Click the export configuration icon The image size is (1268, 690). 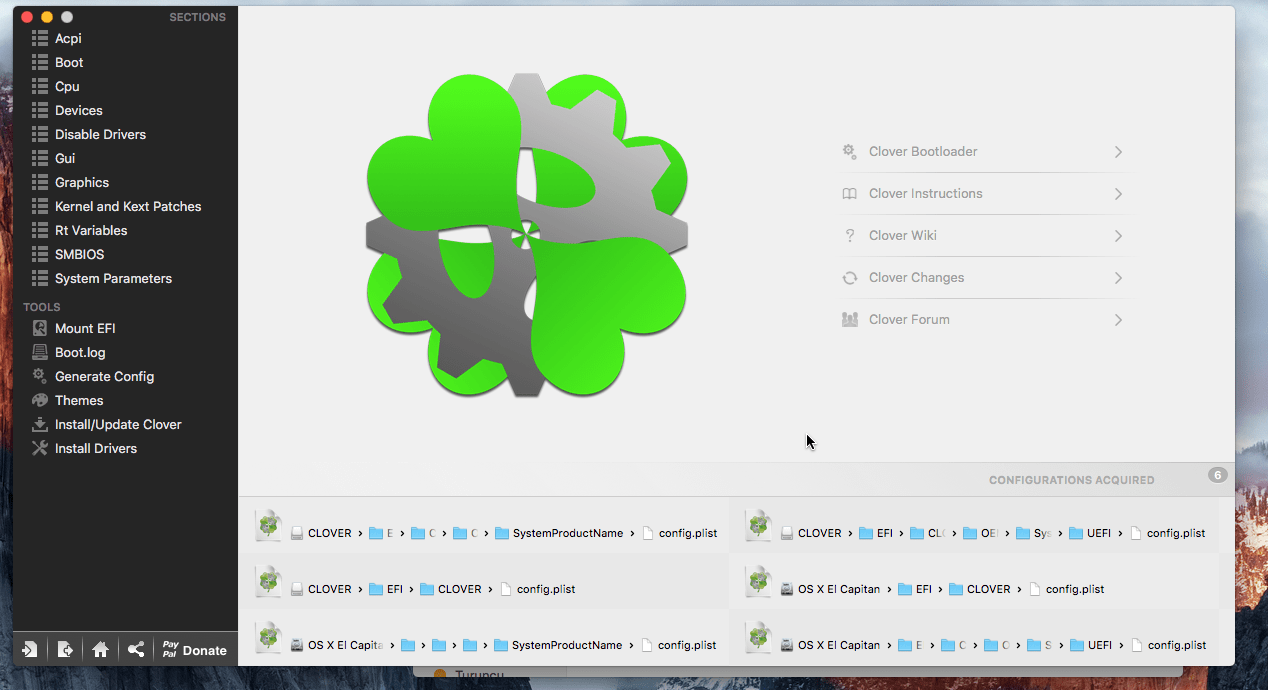[65, 650]
